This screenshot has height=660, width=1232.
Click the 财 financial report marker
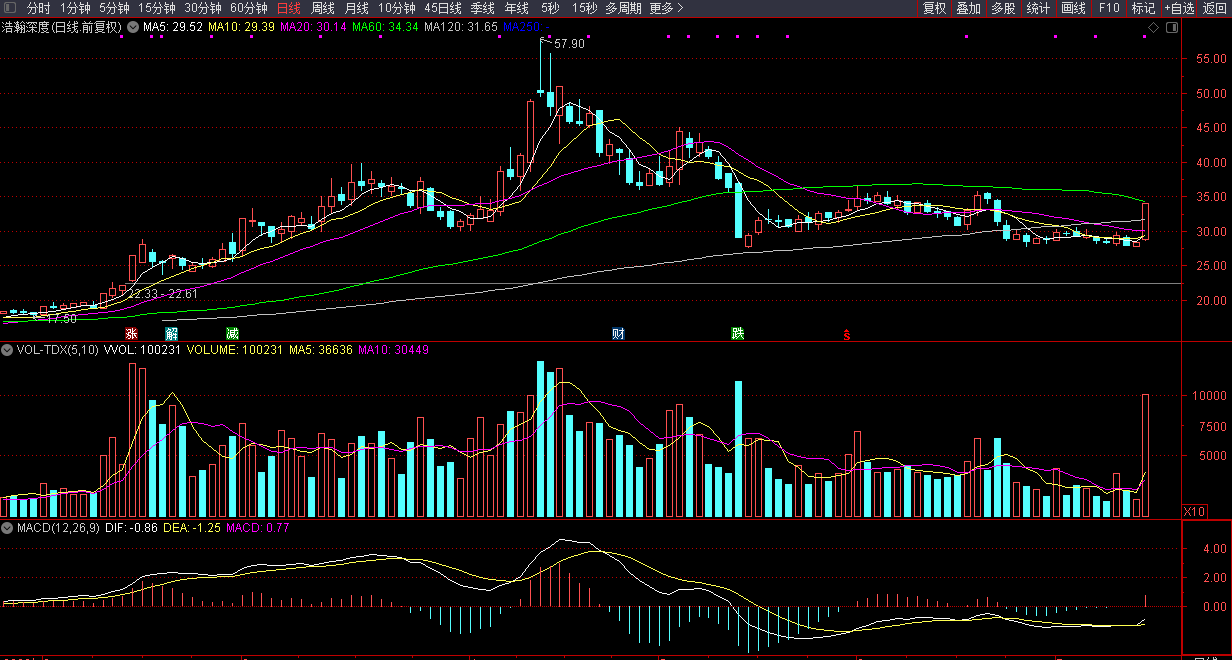click(x=619, y=333)
